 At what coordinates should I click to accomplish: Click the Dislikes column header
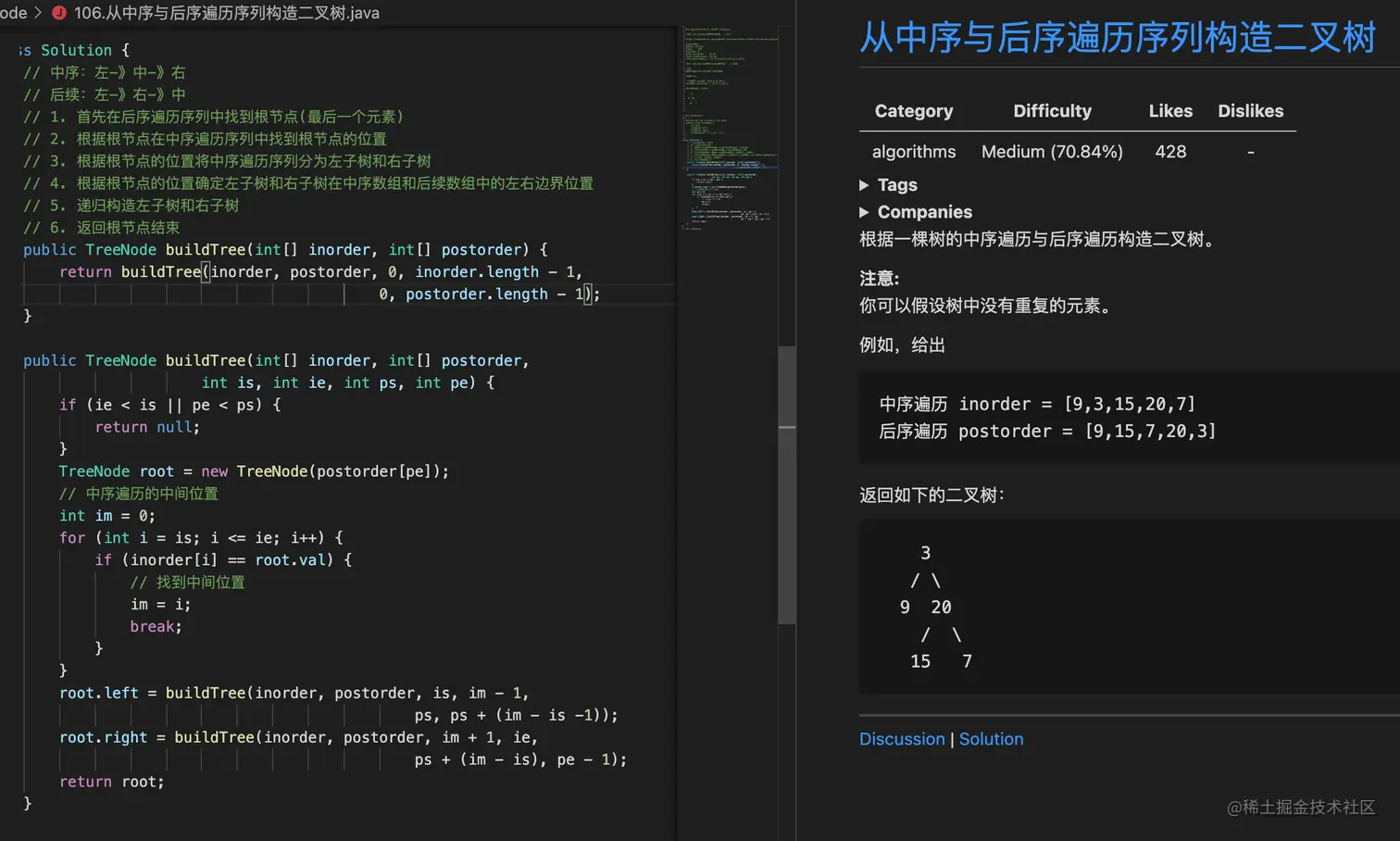(x=1251, y=111)
